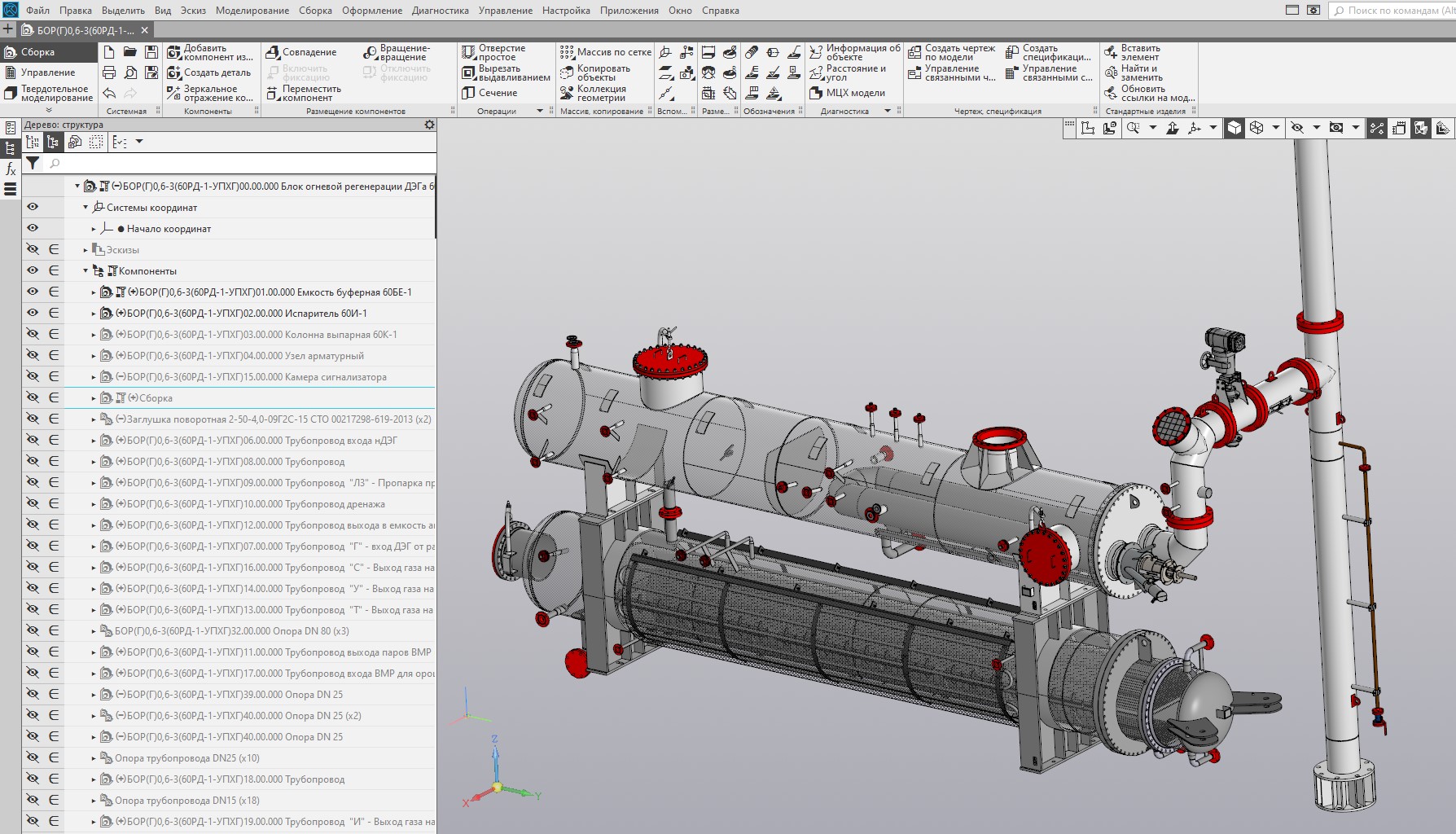The width and height of the screenshot is (1456, 834).
Task: Open the tree panel settings gear
Action: [429, 125]
